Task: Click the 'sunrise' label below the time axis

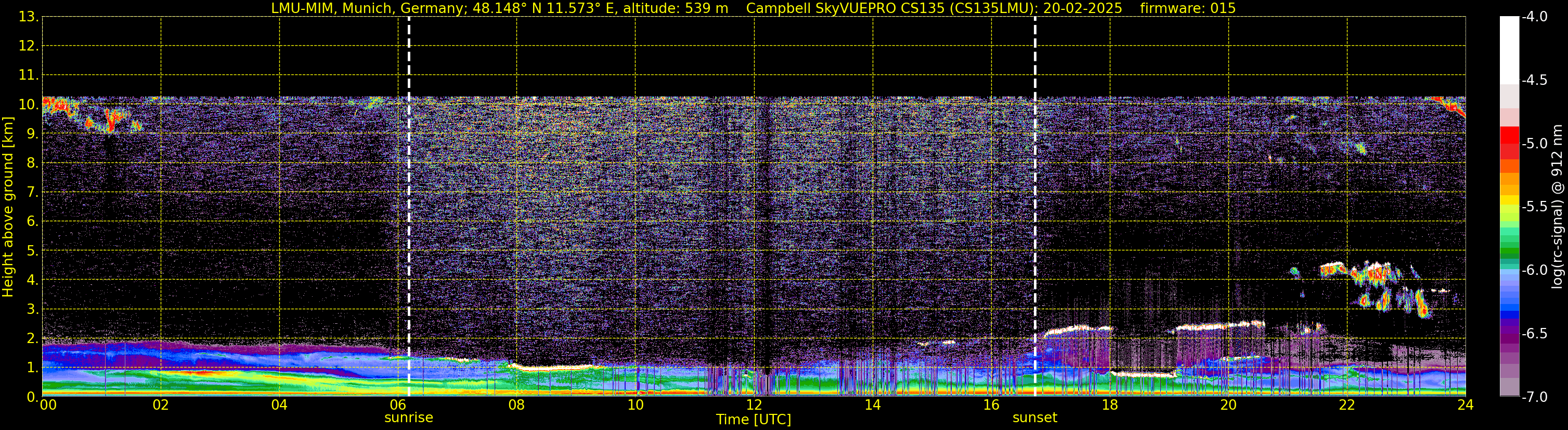Action: (x=408, y=418)
